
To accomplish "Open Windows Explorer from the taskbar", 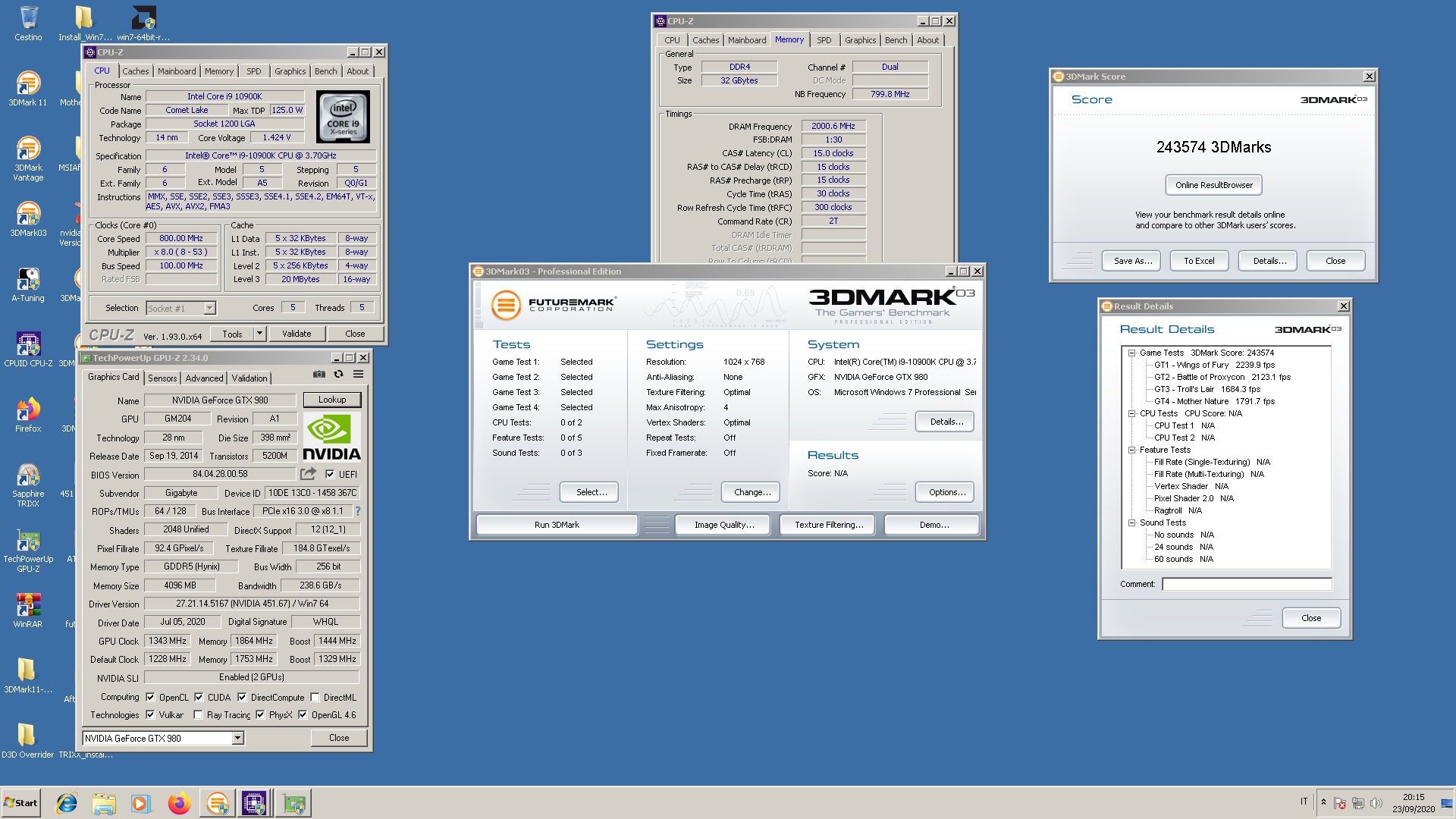I will pyautogui.click(x=104, y=803).
